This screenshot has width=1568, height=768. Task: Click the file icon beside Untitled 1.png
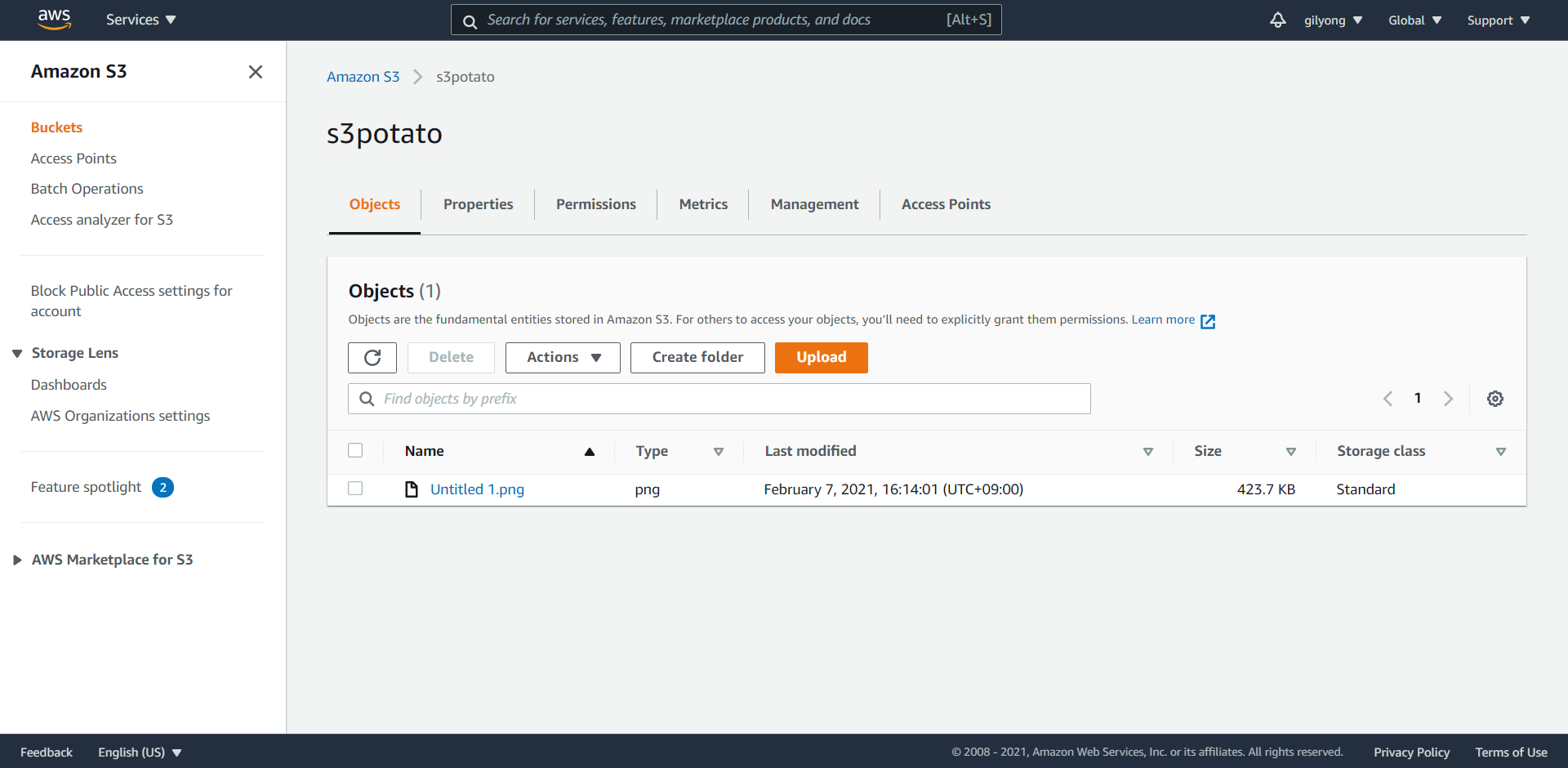(412, 489)
